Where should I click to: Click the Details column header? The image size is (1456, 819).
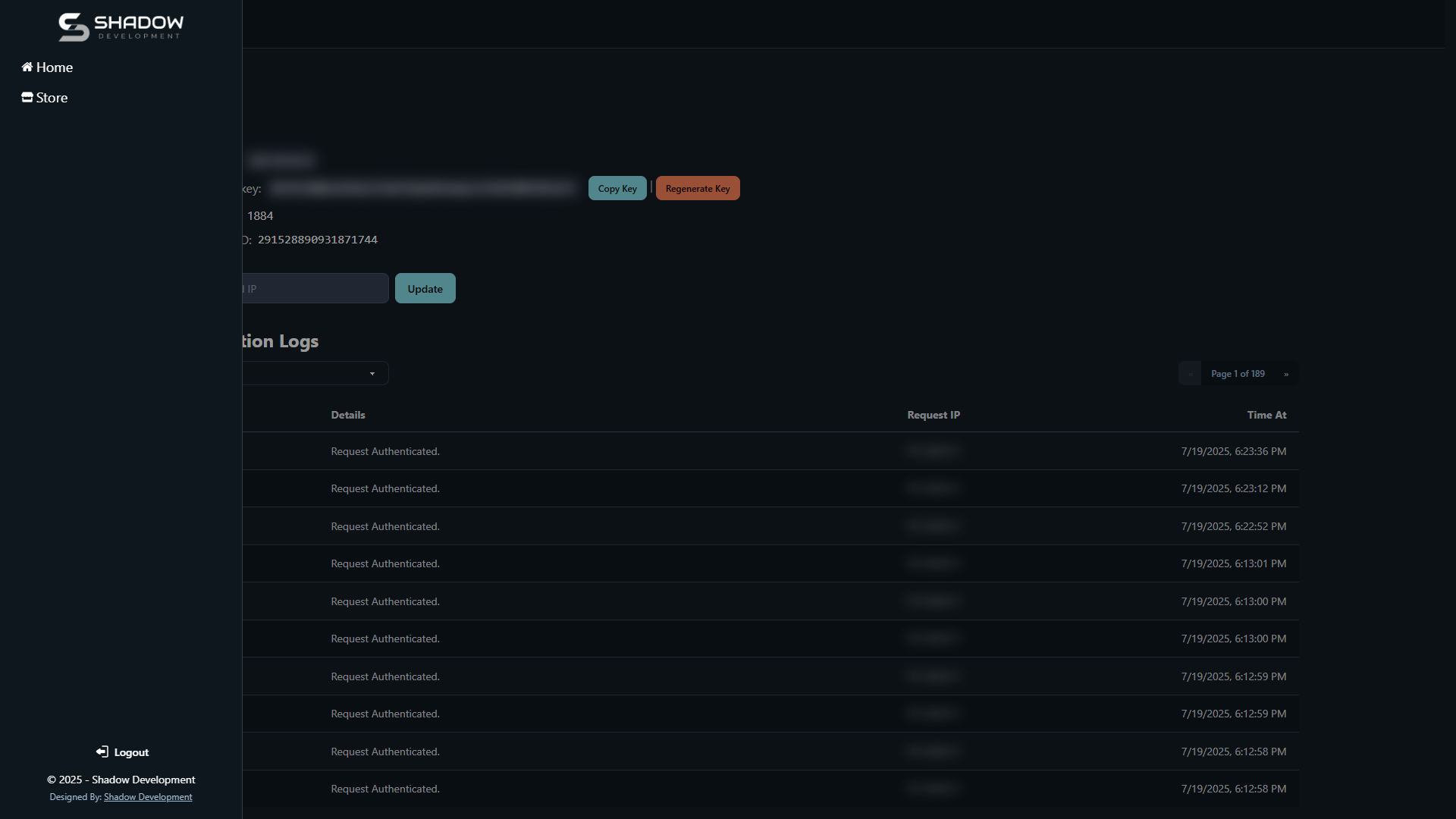point(348,415)
